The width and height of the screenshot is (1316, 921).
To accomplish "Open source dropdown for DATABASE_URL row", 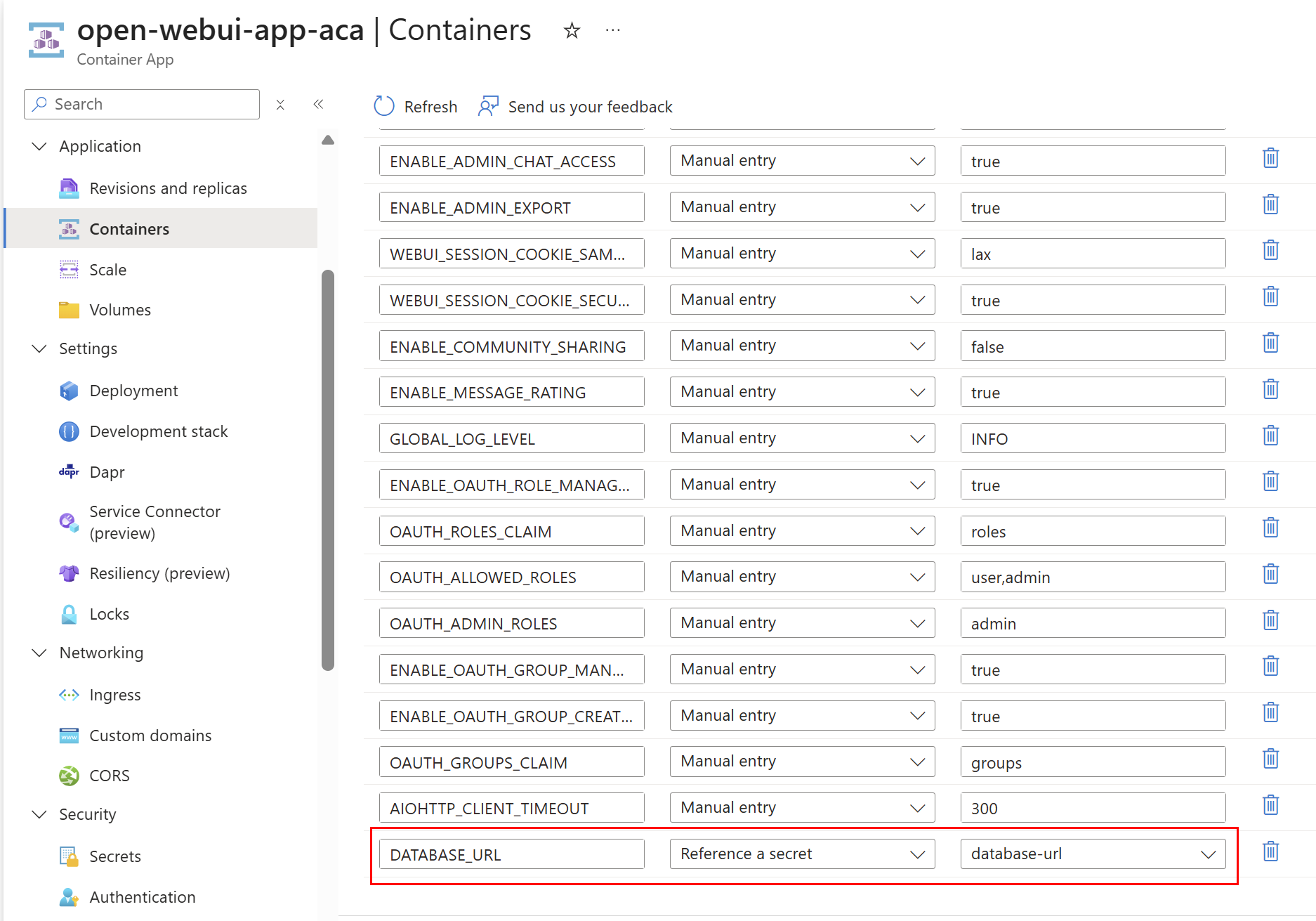I will coord(802,854).
